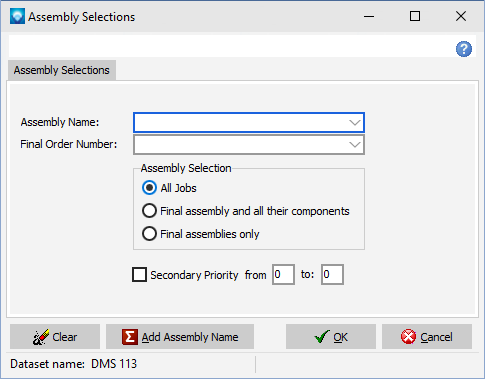Focus the Secondary Priority from value box
485x379 pixels.
(283, 274)
